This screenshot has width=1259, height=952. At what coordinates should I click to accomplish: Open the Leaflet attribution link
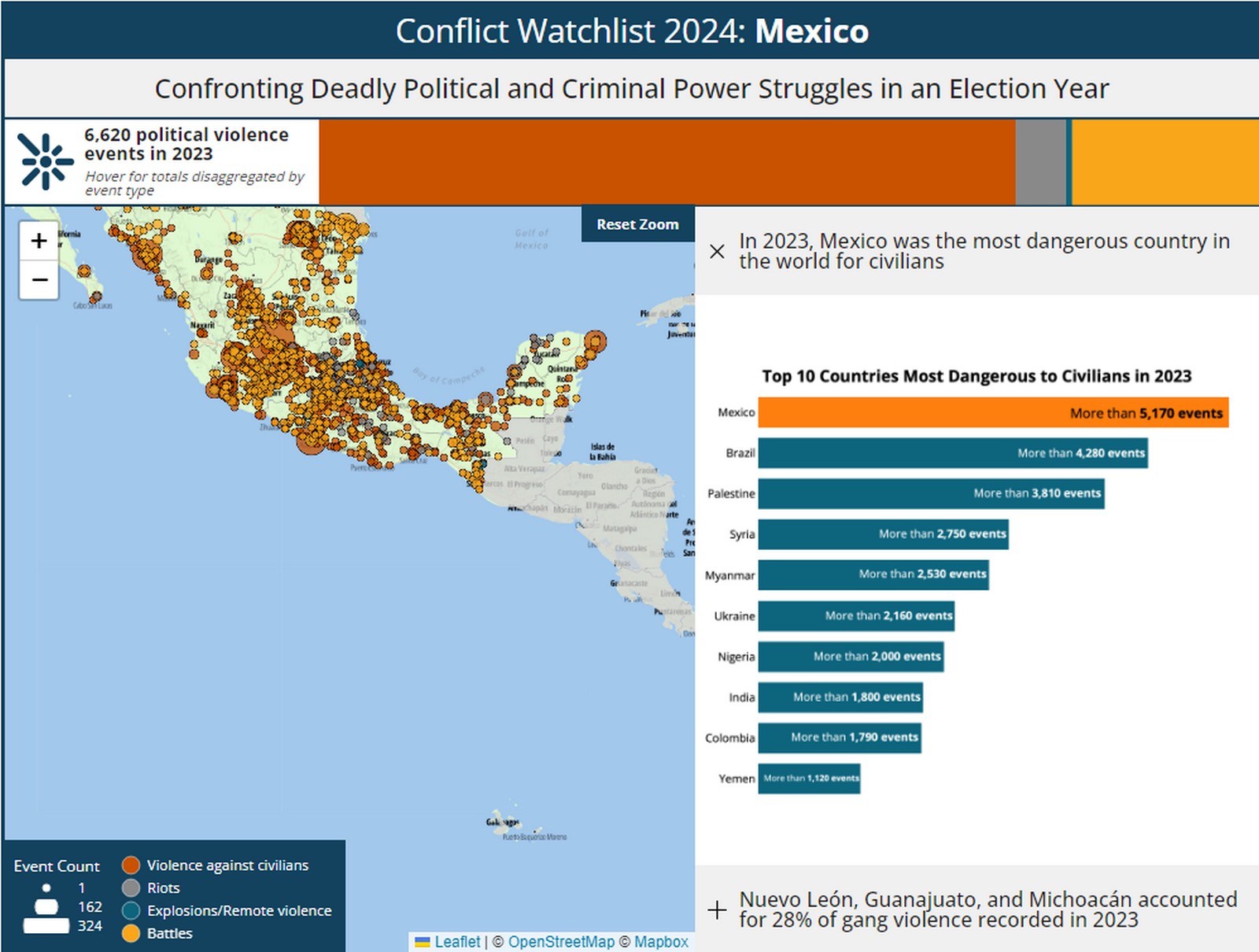pos(457,942)
